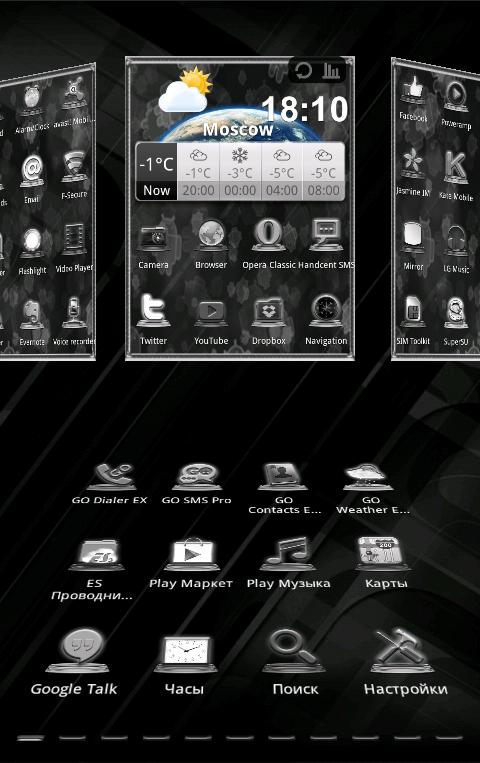Viewport: 480px width, 763px height.
Task: Open AlarmClock on left screen
Action: click(32, 101)
